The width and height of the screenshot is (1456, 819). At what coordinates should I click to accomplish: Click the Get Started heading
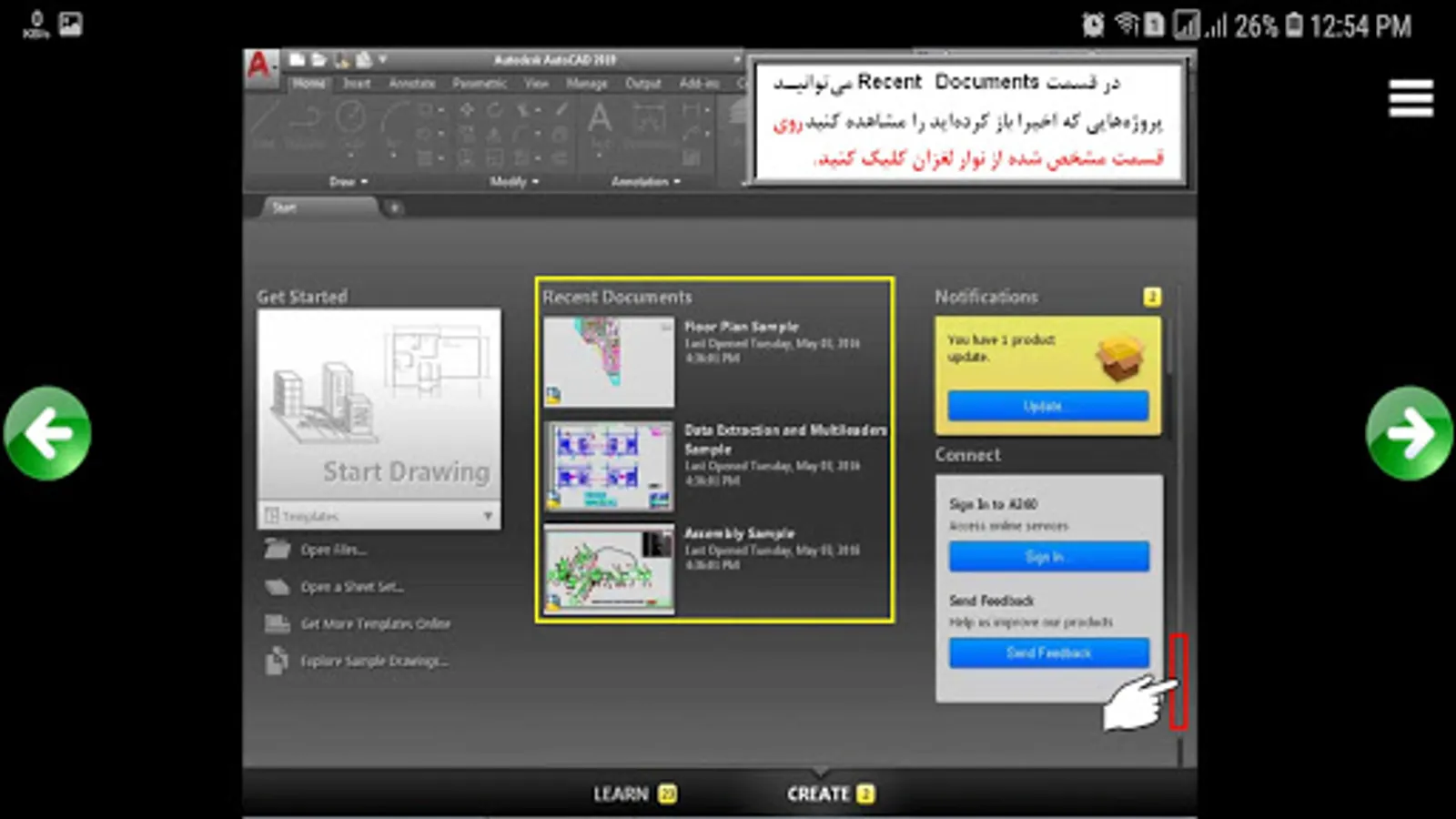302,297
